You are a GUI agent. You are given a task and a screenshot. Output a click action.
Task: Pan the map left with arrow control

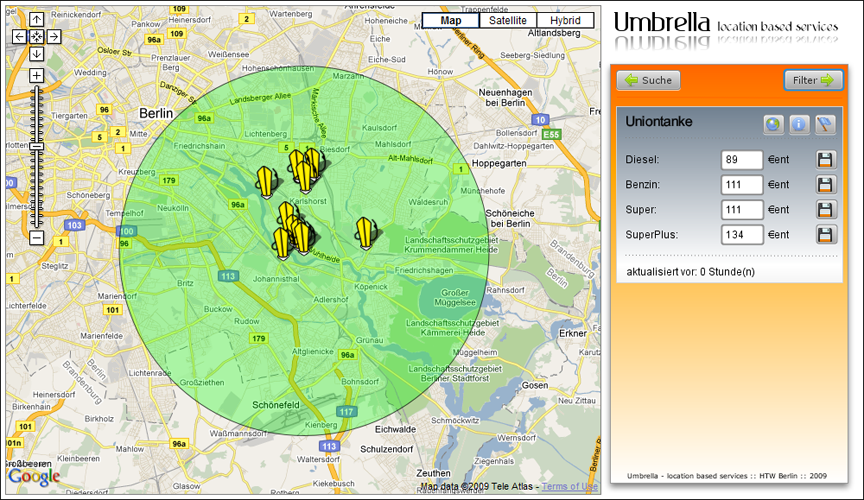19,37
